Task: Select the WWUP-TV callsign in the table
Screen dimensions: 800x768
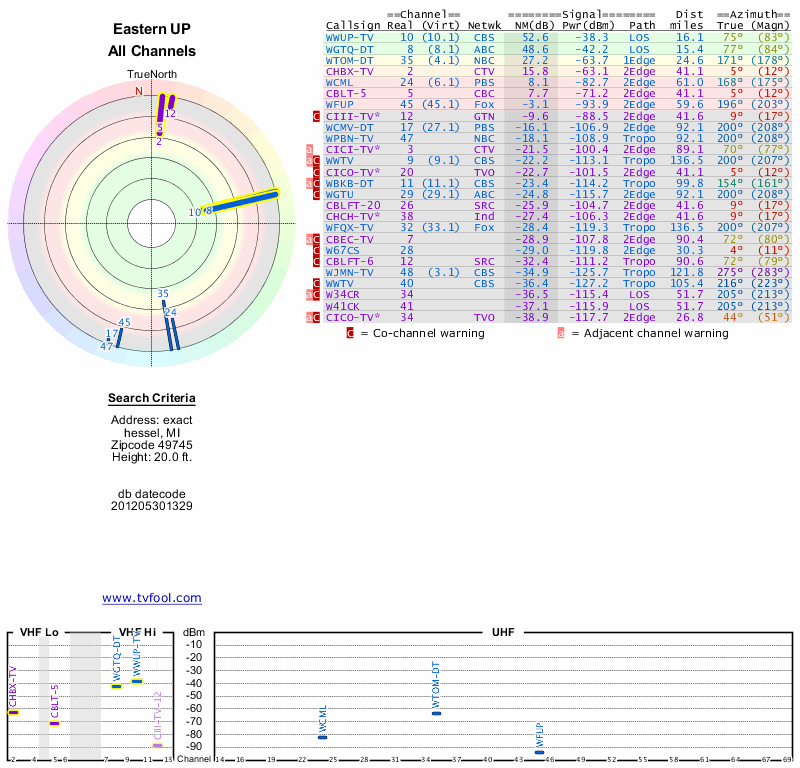Action: tap(350, 37)
